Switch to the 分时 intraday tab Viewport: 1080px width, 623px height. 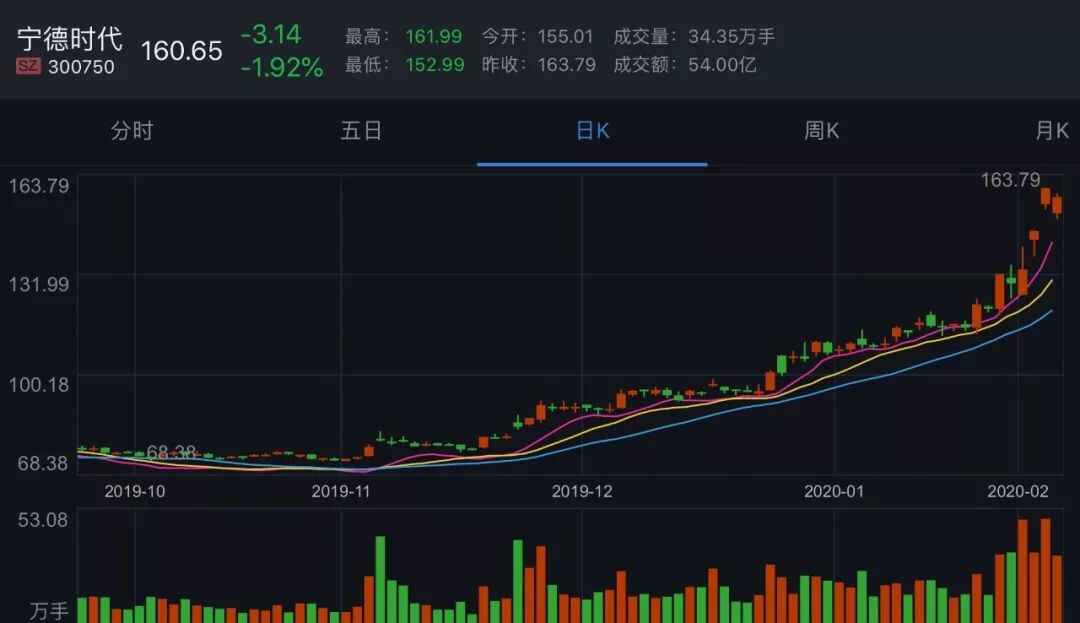click(132, 131)
